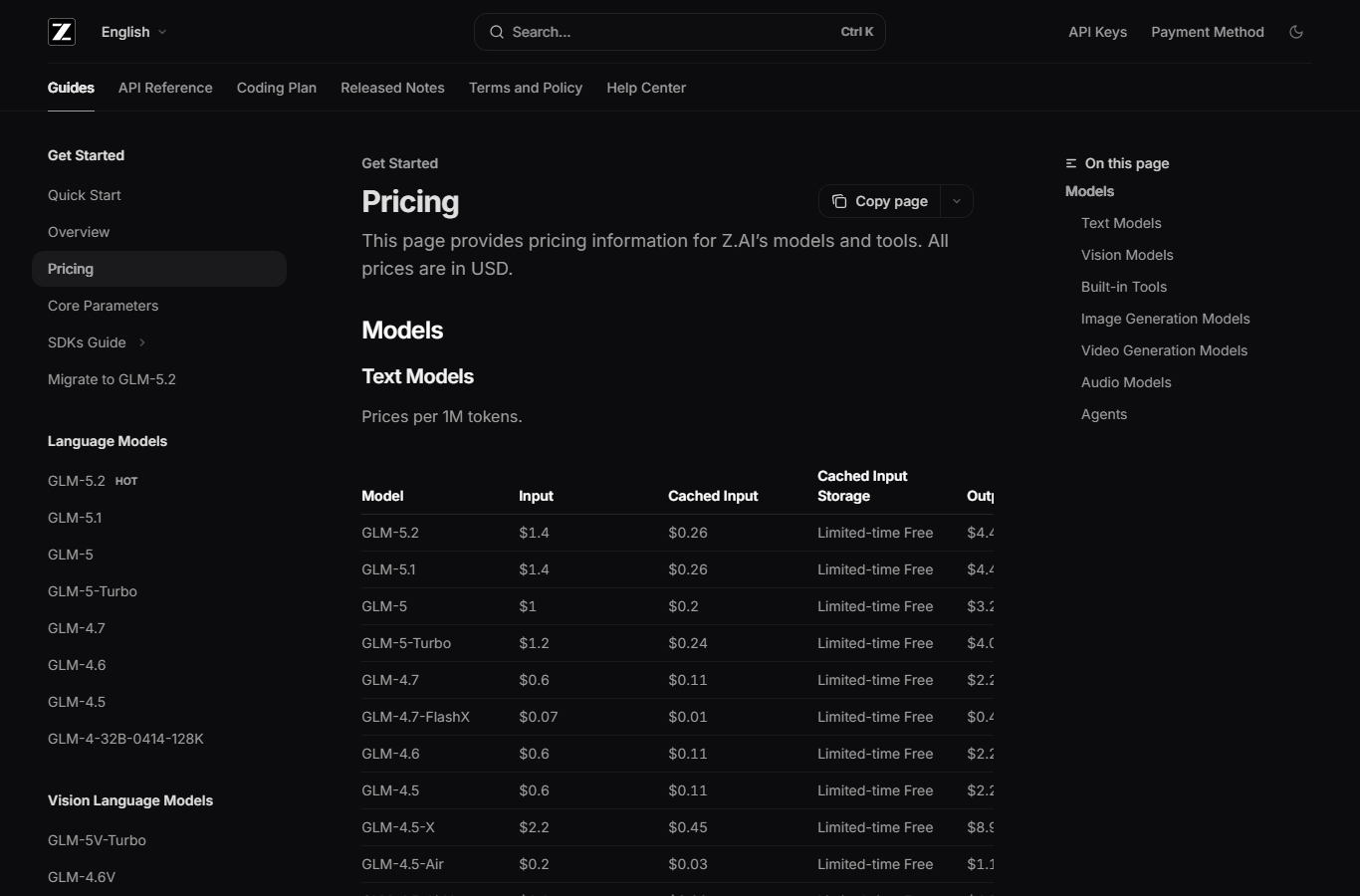Toggle dark mode moon icon

(x=1296, y=32)
